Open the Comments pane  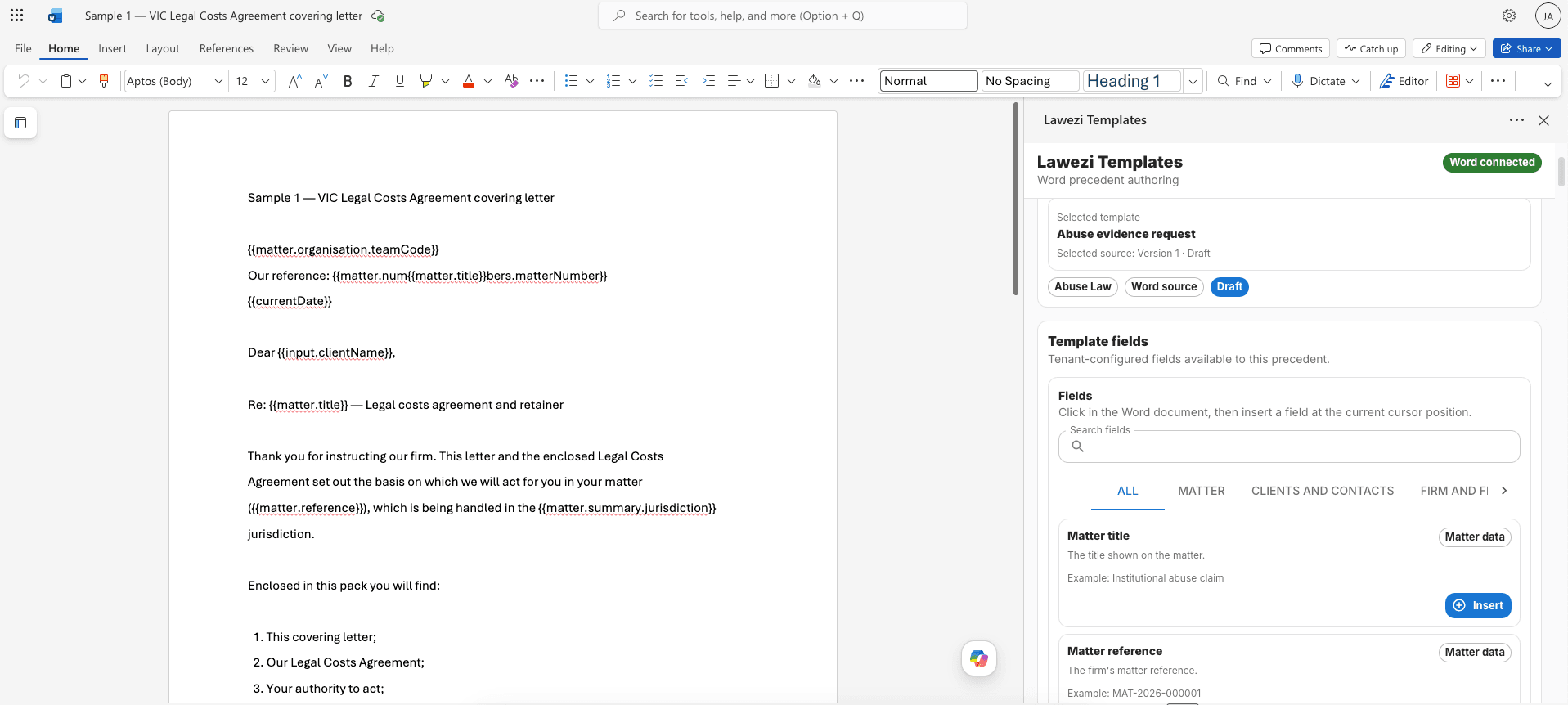(1291, 48)
